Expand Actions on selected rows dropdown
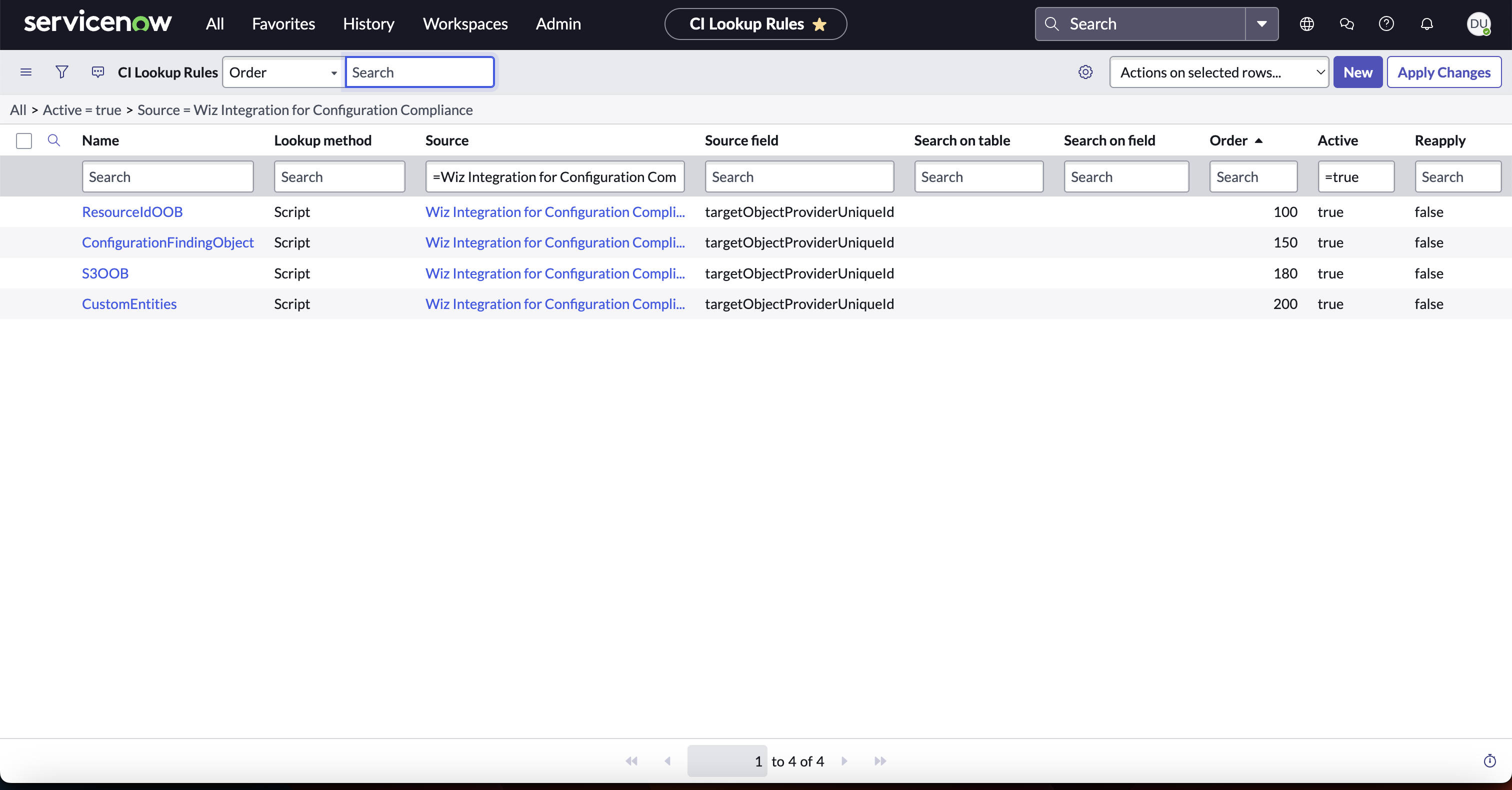This screenshot has width=1512, height=790. point(1218,72)
